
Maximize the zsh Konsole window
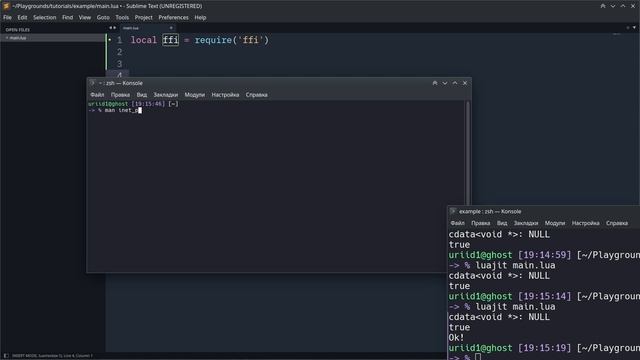click(x=455, y=83)
